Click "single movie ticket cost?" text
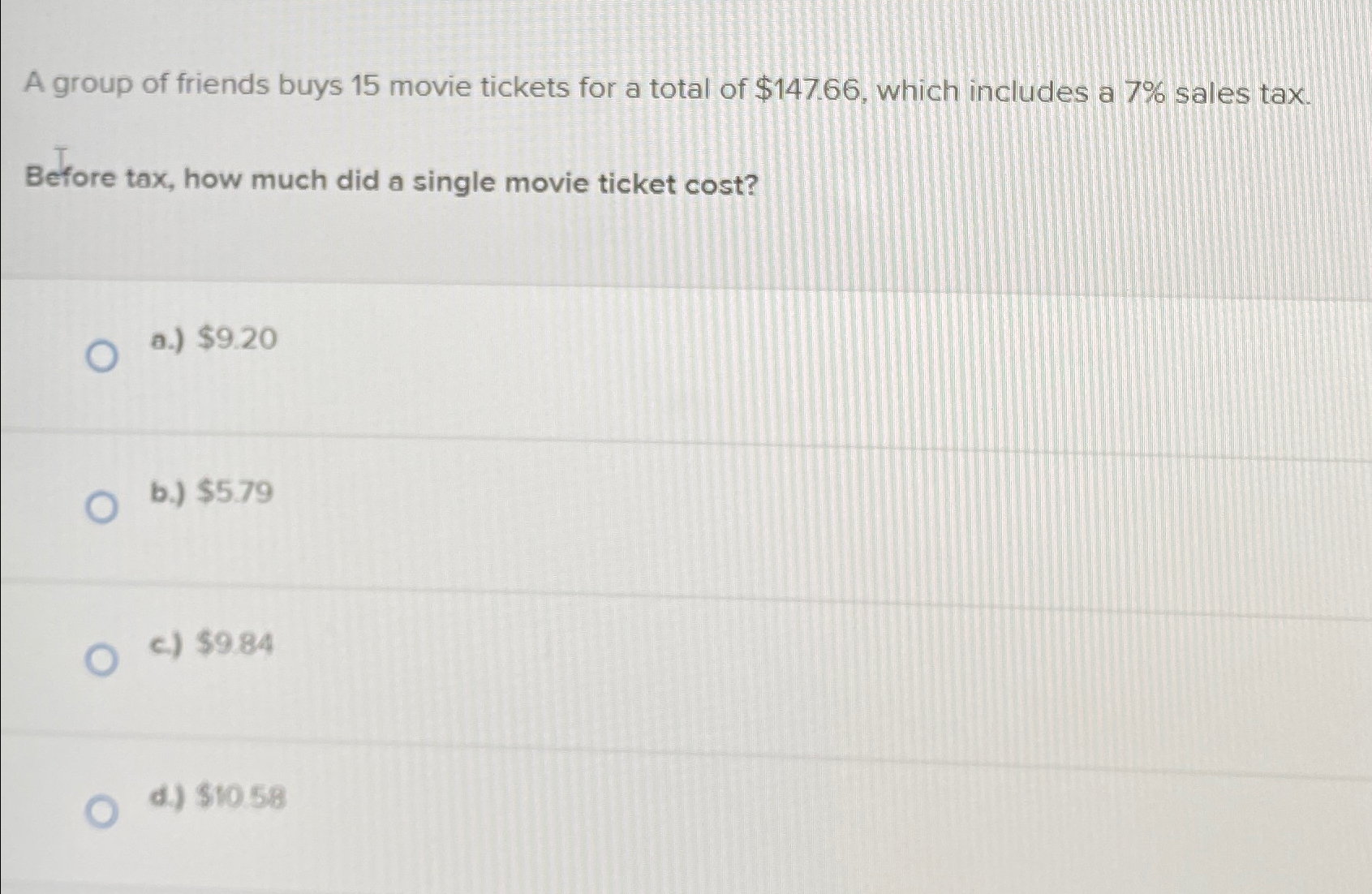 click(x=585, y=184)
